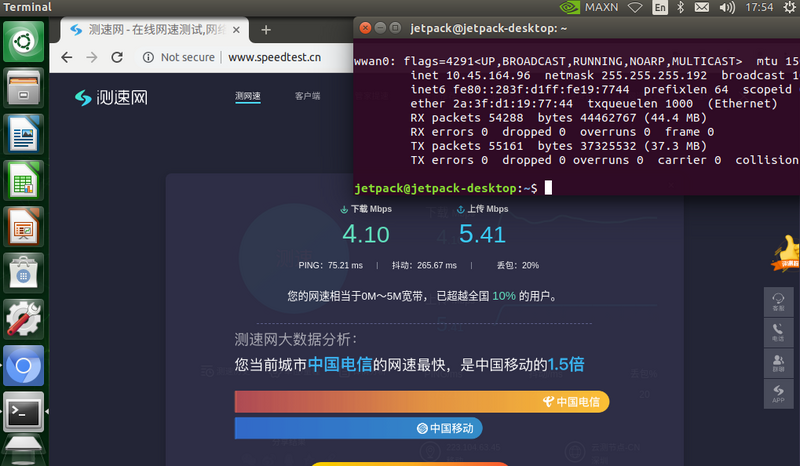The width and height of the screenshot is (800, 466).
Task: Click APP download sidebar icon
Action: click(779, 394)
